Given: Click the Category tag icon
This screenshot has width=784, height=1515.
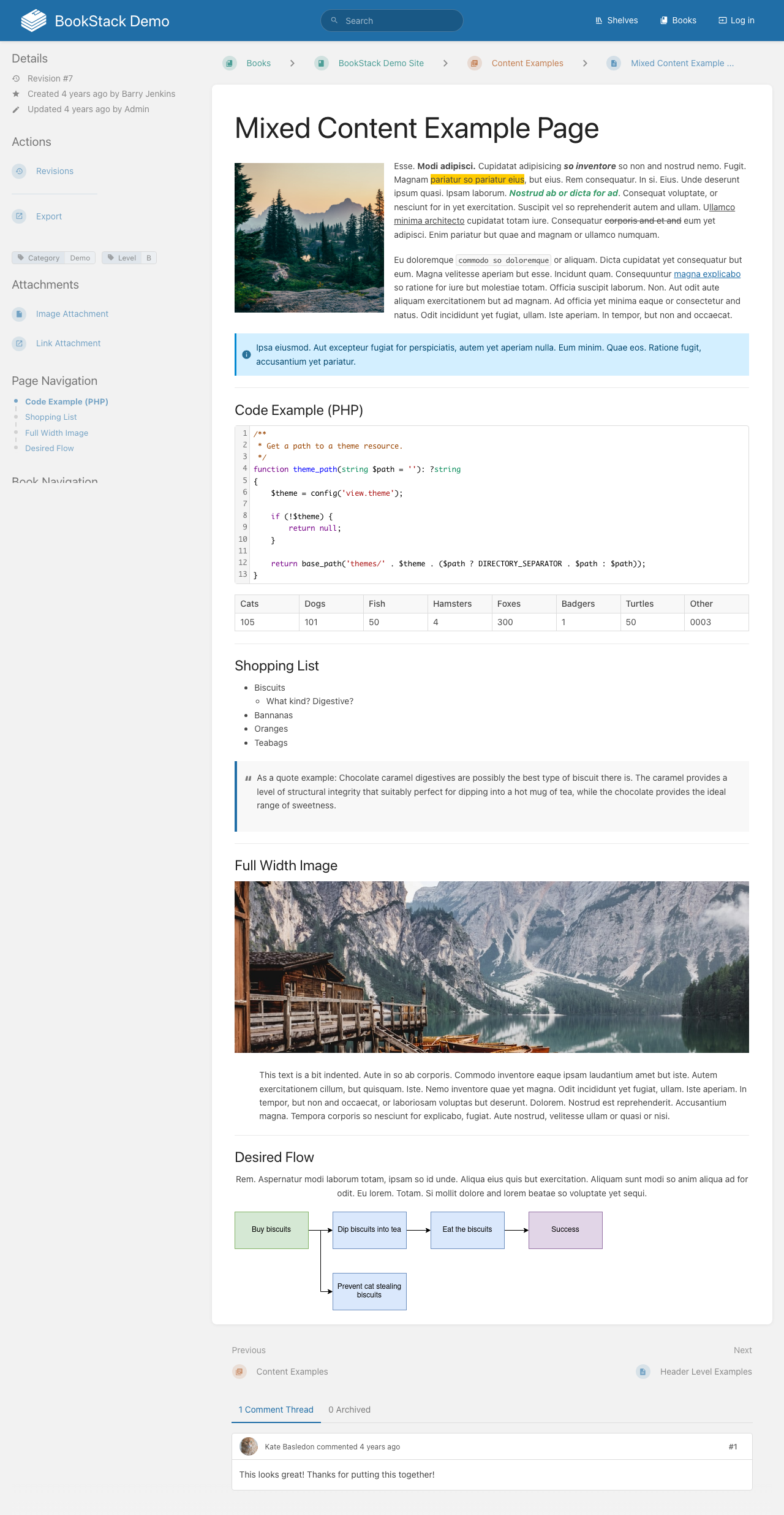Looking at the screenshot, I should click(21, 257).
